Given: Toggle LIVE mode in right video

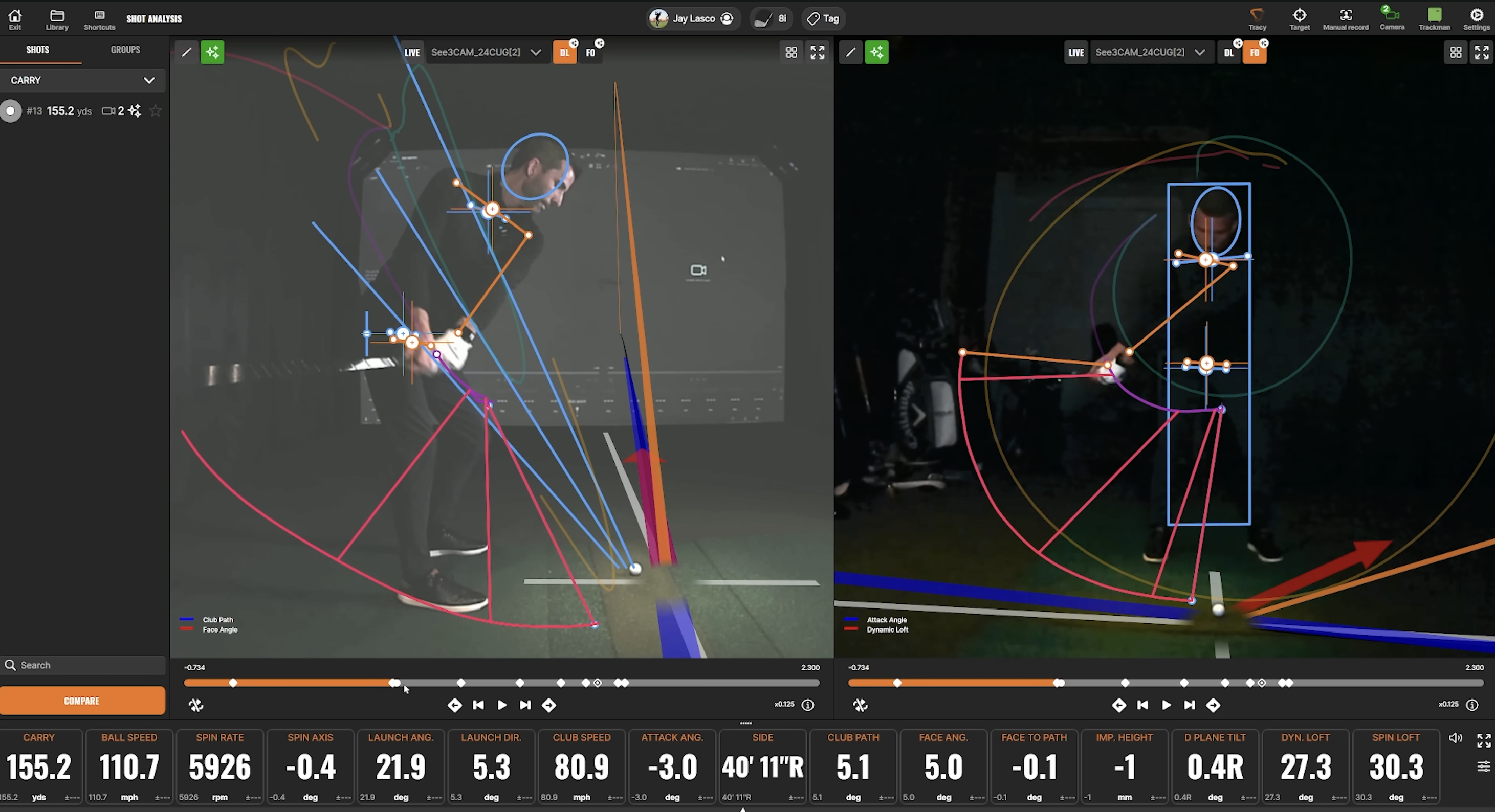Looking at the screenshot, I should [x=1076, y=52].
